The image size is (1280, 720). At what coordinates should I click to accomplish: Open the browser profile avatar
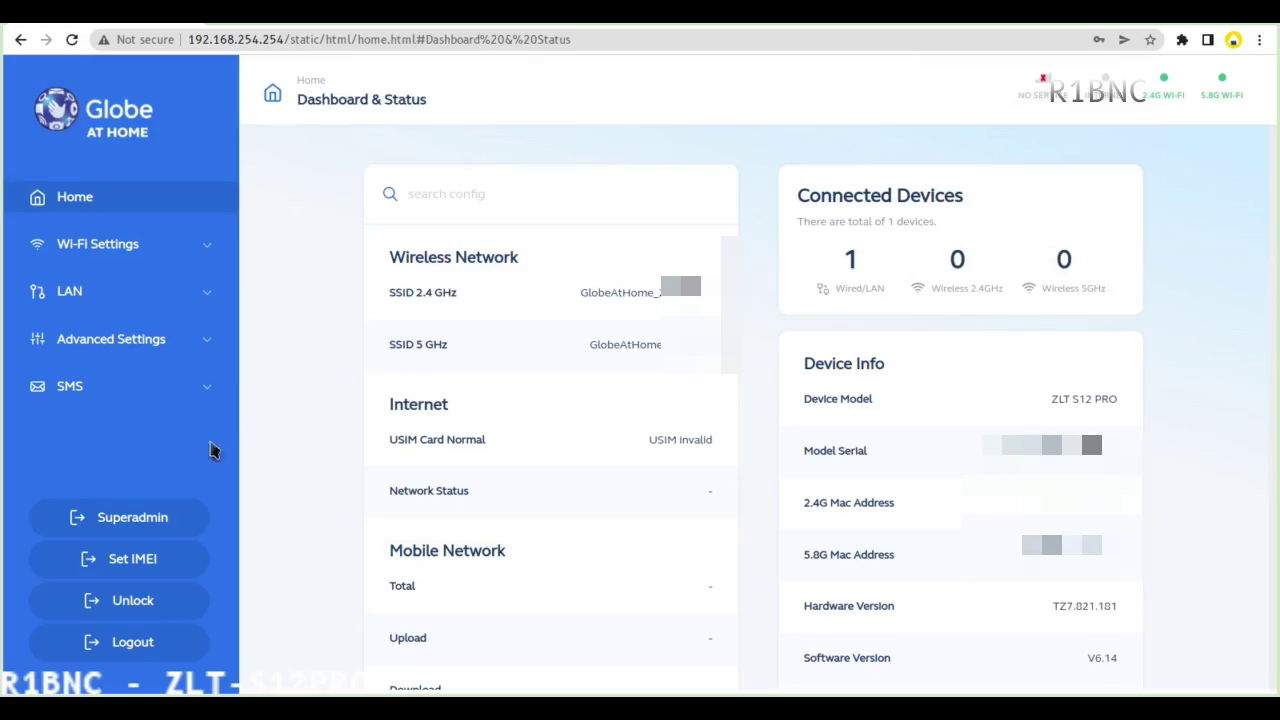coord(1234,40)
